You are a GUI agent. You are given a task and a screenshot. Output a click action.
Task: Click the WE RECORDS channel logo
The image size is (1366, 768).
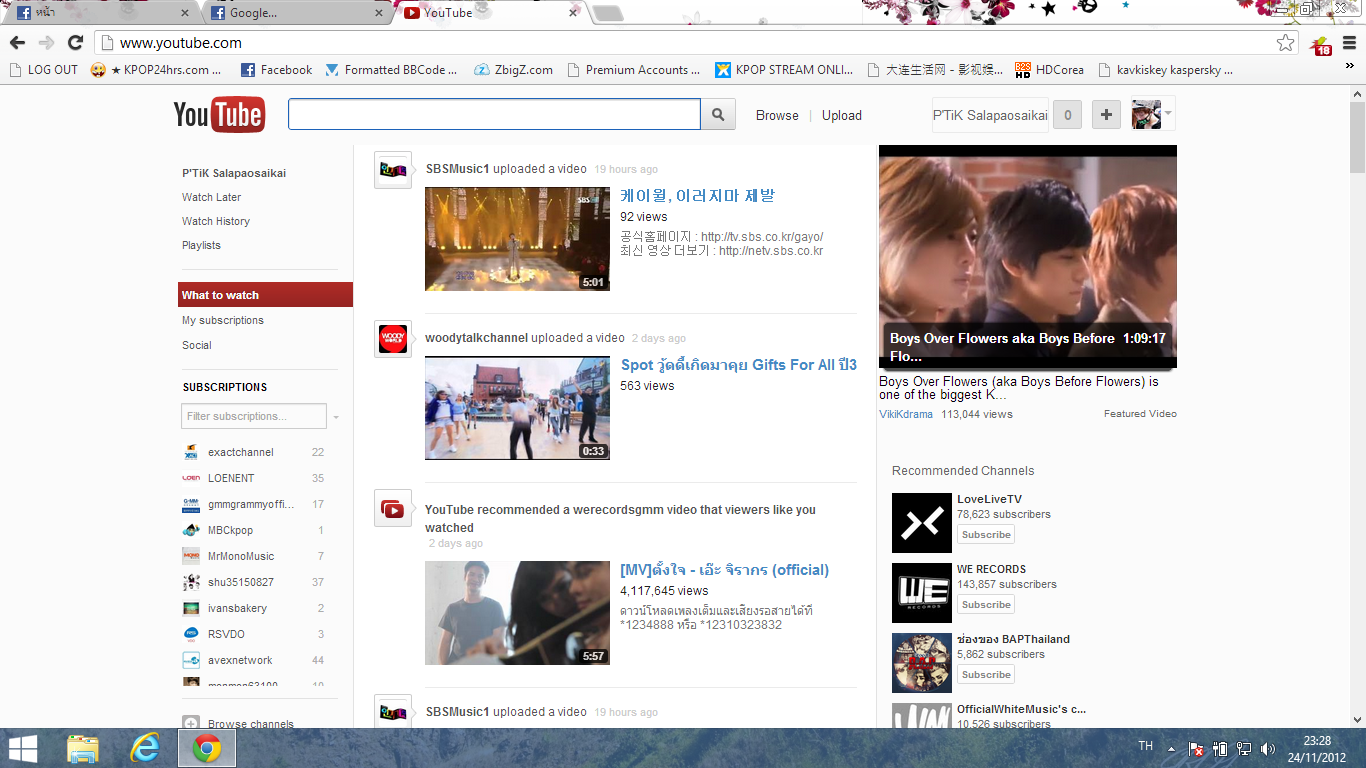pyautogui.click(x=922, y=593)
